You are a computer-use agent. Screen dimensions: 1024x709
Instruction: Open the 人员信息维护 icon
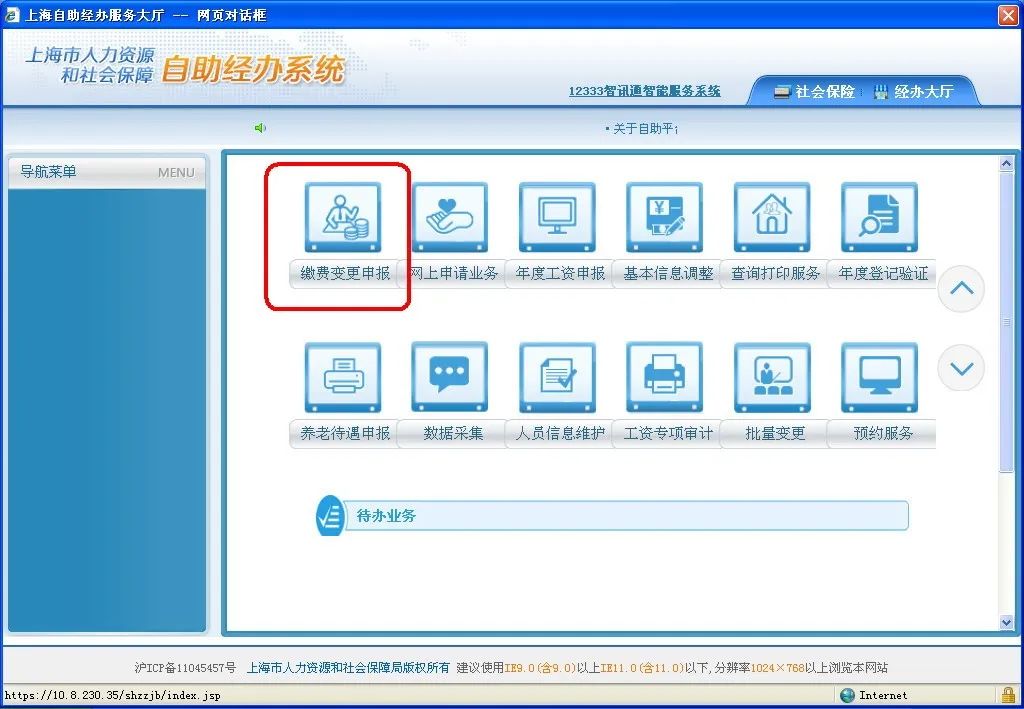click(x=557, y=378)
